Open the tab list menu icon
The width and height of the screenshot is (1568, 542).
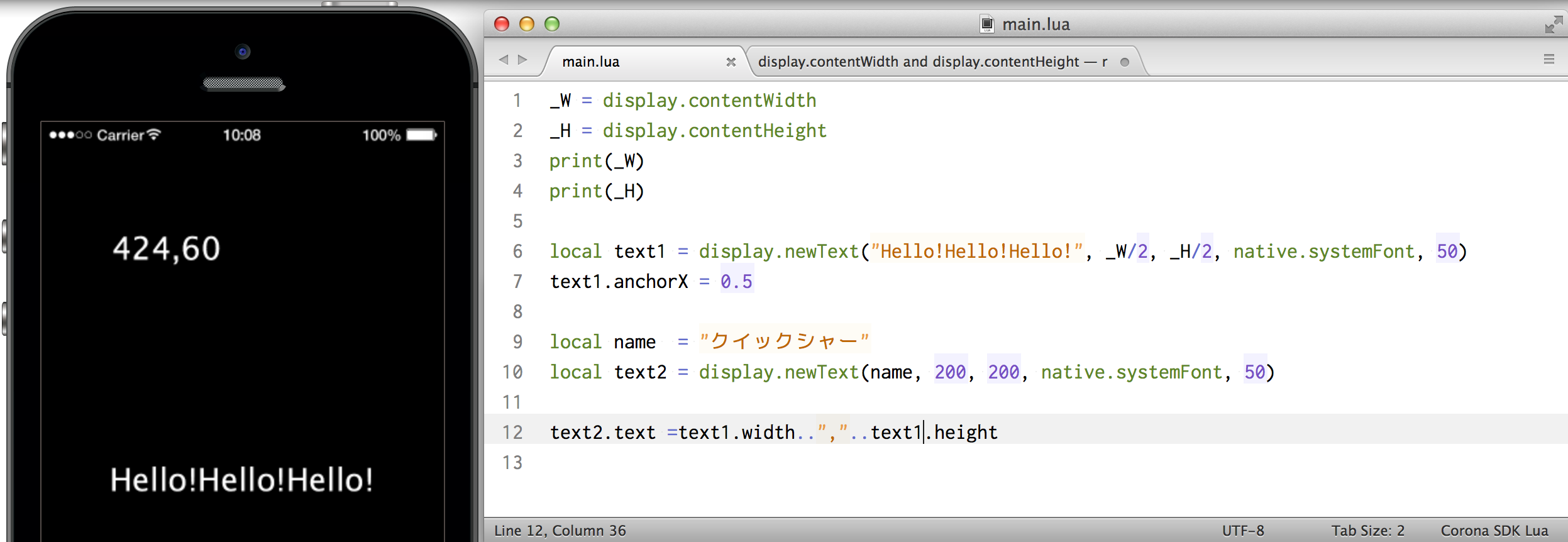point(1549,59)
